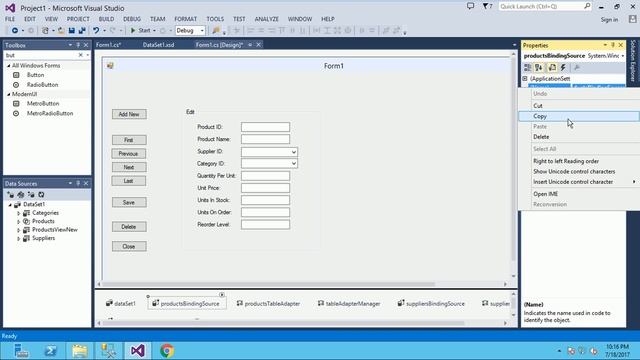Image resolution: width=640 pixels, height=360 pixels.
Task: Click the Undo arrow toolbar icon
Action: [96, 31]
